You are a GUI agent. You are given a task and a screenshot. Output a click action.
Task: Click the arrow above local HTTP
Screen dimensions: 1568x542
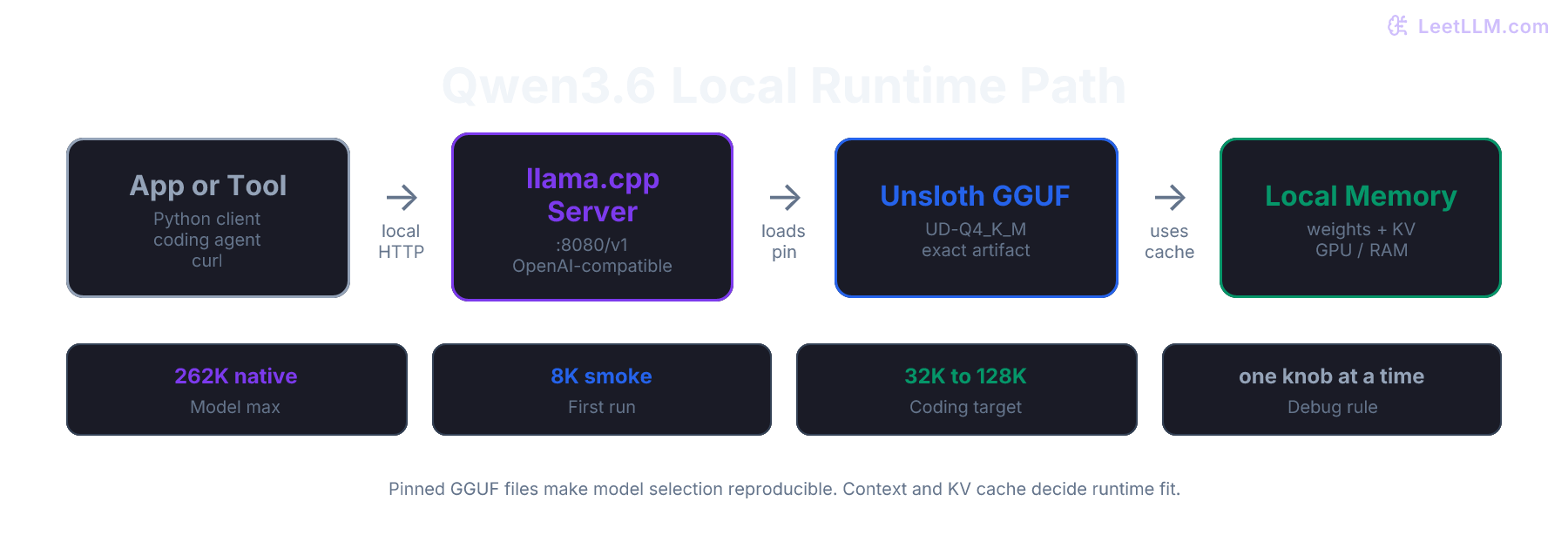402,198
